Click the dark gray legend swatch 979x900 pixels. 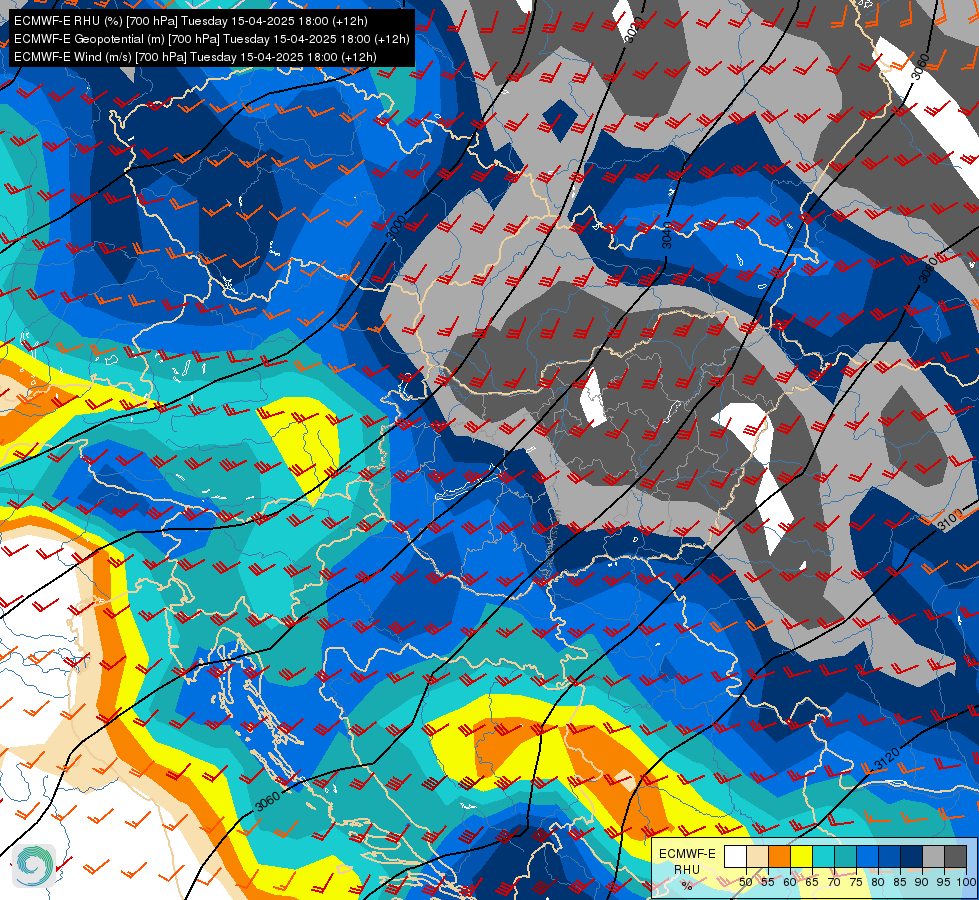[955, 856]
